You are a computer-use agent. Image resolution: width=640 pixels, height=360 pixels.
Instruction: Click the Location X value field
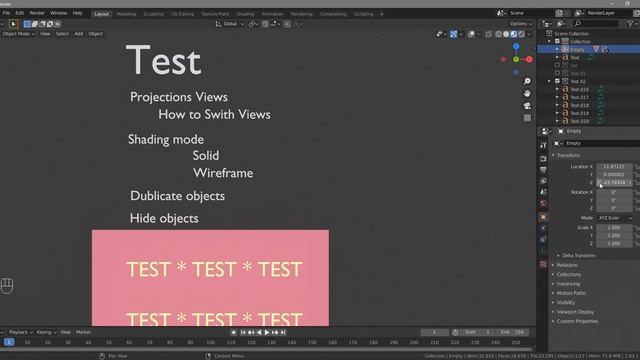click(x=614, y=167)
